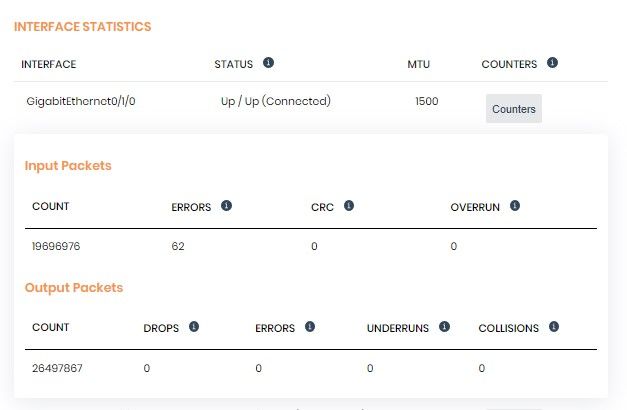
Task: Show info for Input Packets ERRORS
Action: point(226,206)
